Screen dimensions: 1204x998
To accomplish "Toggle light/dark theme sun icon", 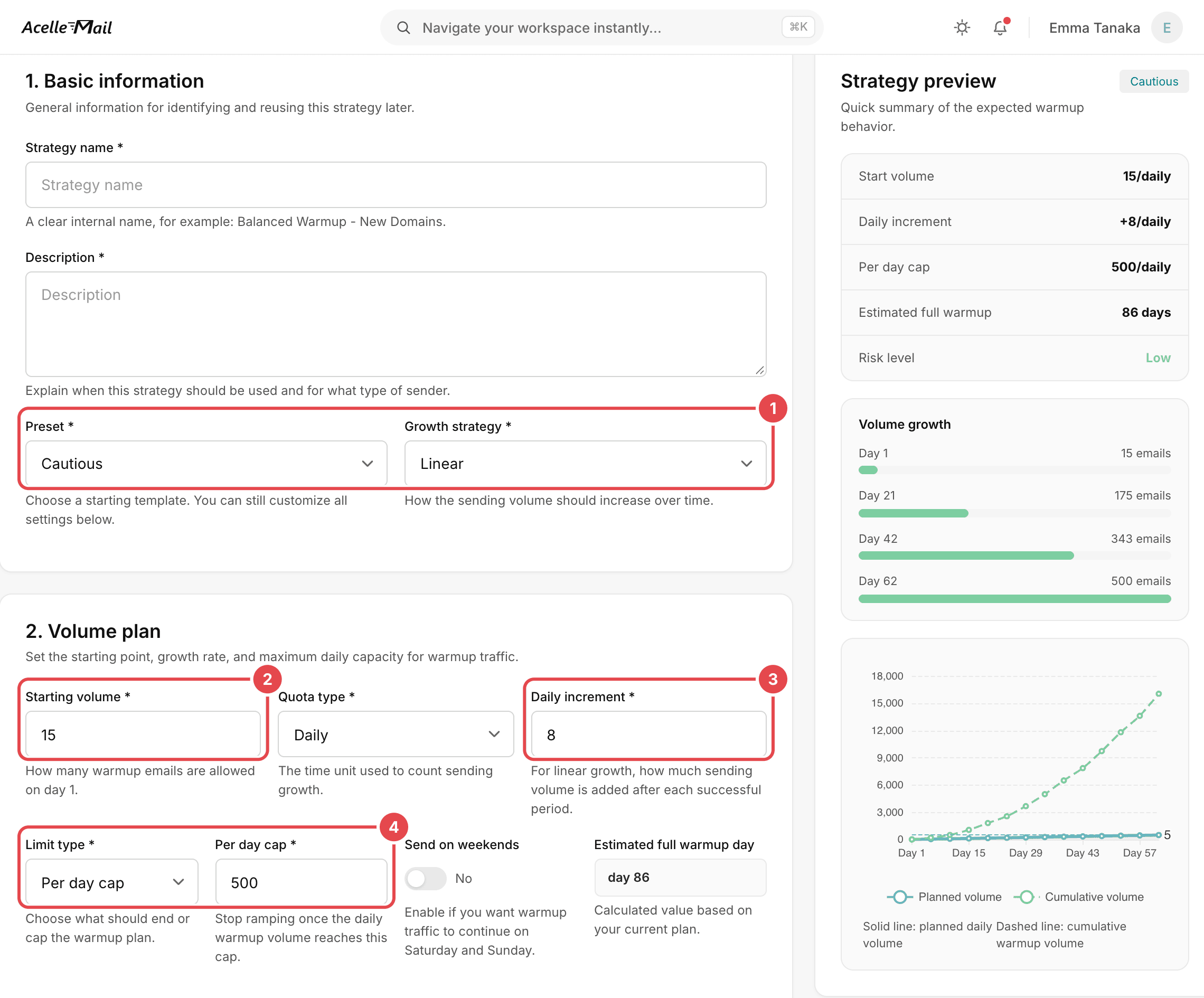I will pos(962,27).
